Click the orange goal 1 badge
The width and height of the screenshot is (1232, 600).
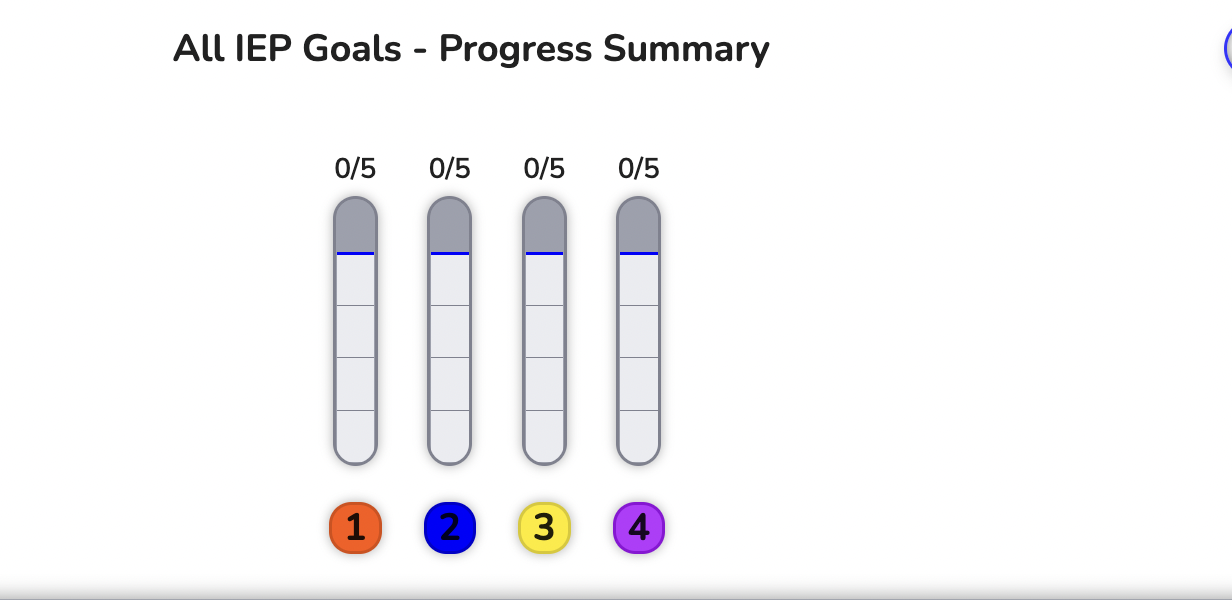tap(355, 528)
